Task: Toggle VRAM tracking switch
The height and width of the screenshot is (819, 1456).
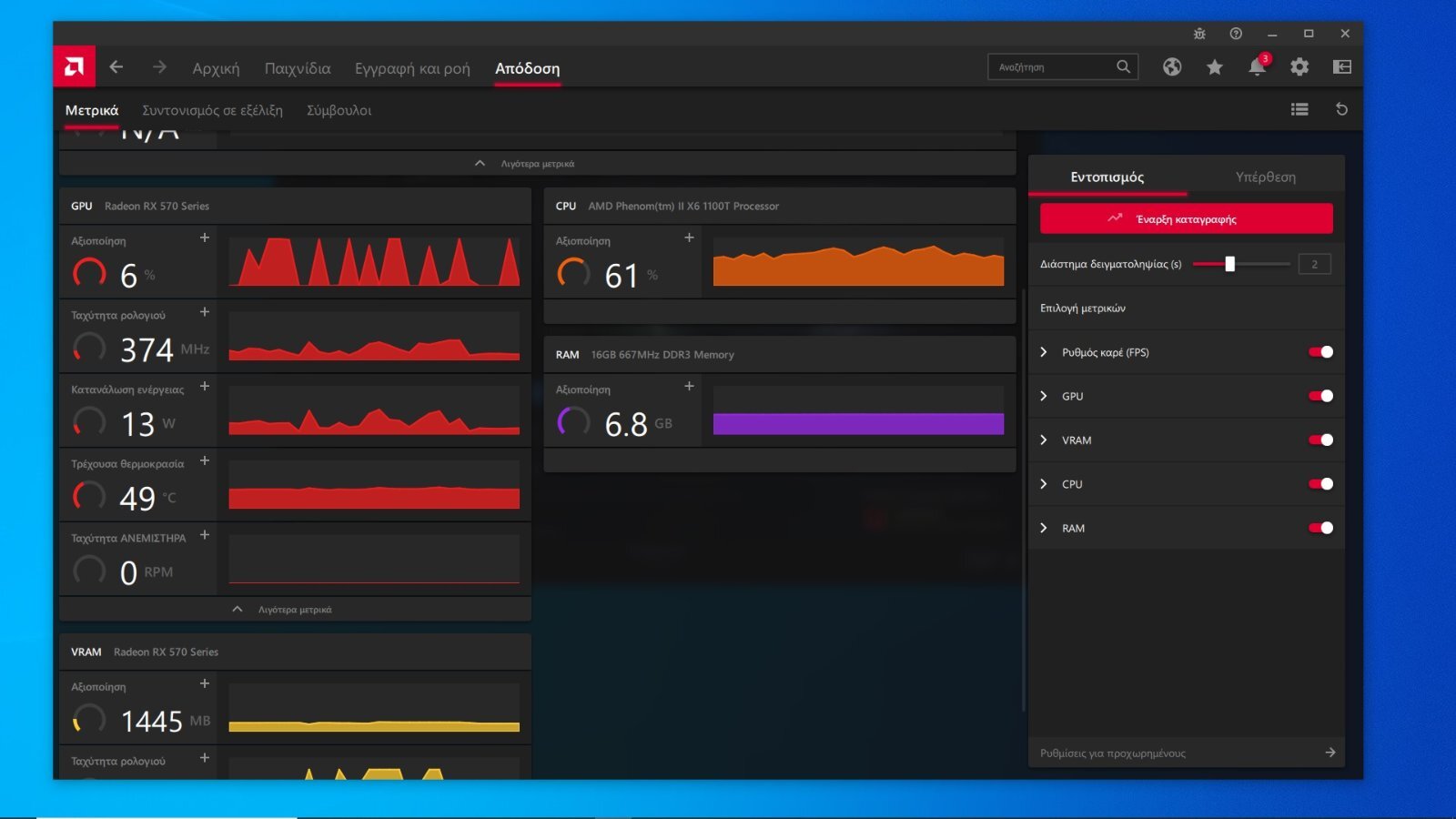Action: coord(1320,440)
